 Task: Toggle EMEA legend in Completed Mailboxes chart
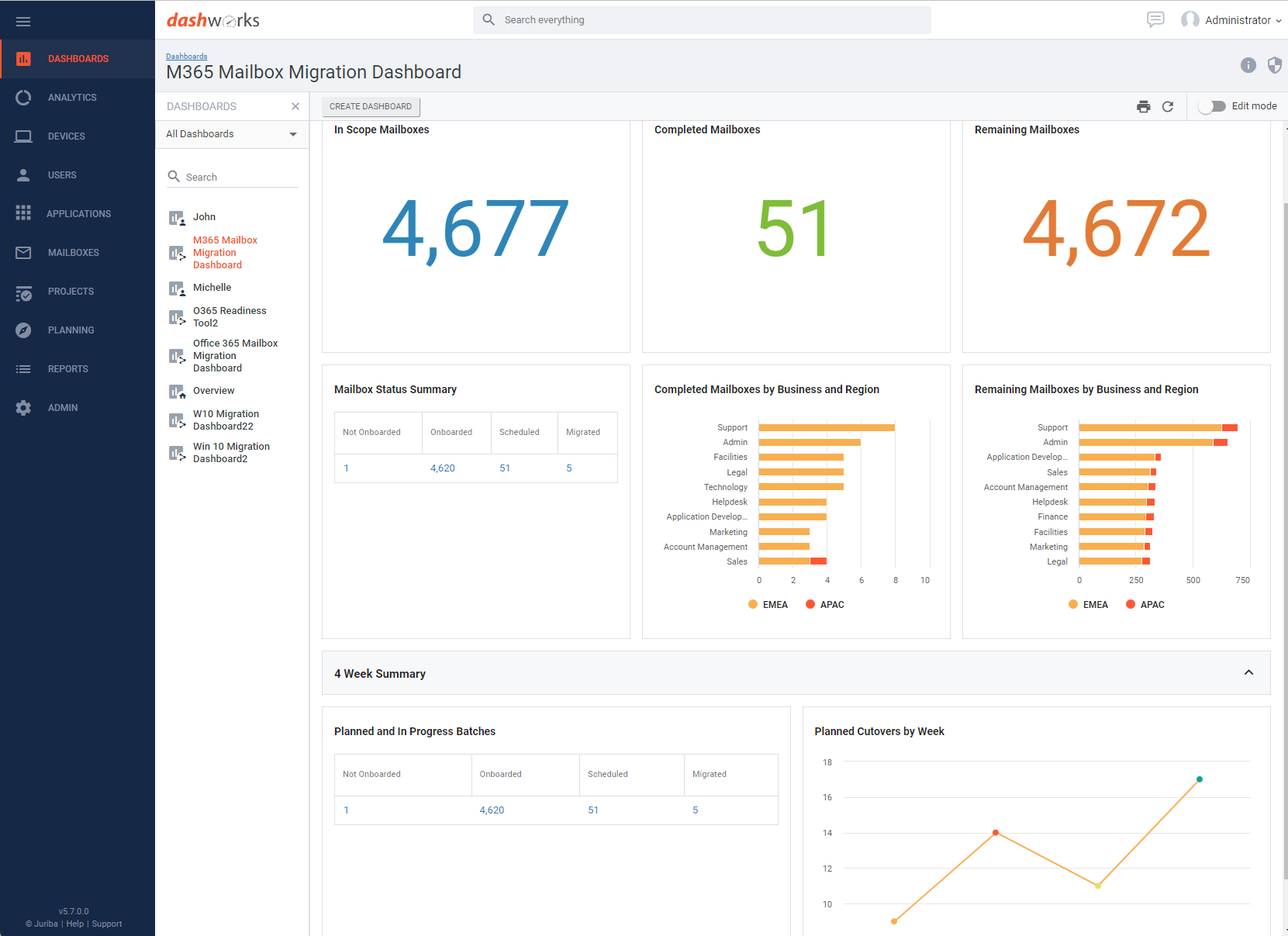click(768, 605)
